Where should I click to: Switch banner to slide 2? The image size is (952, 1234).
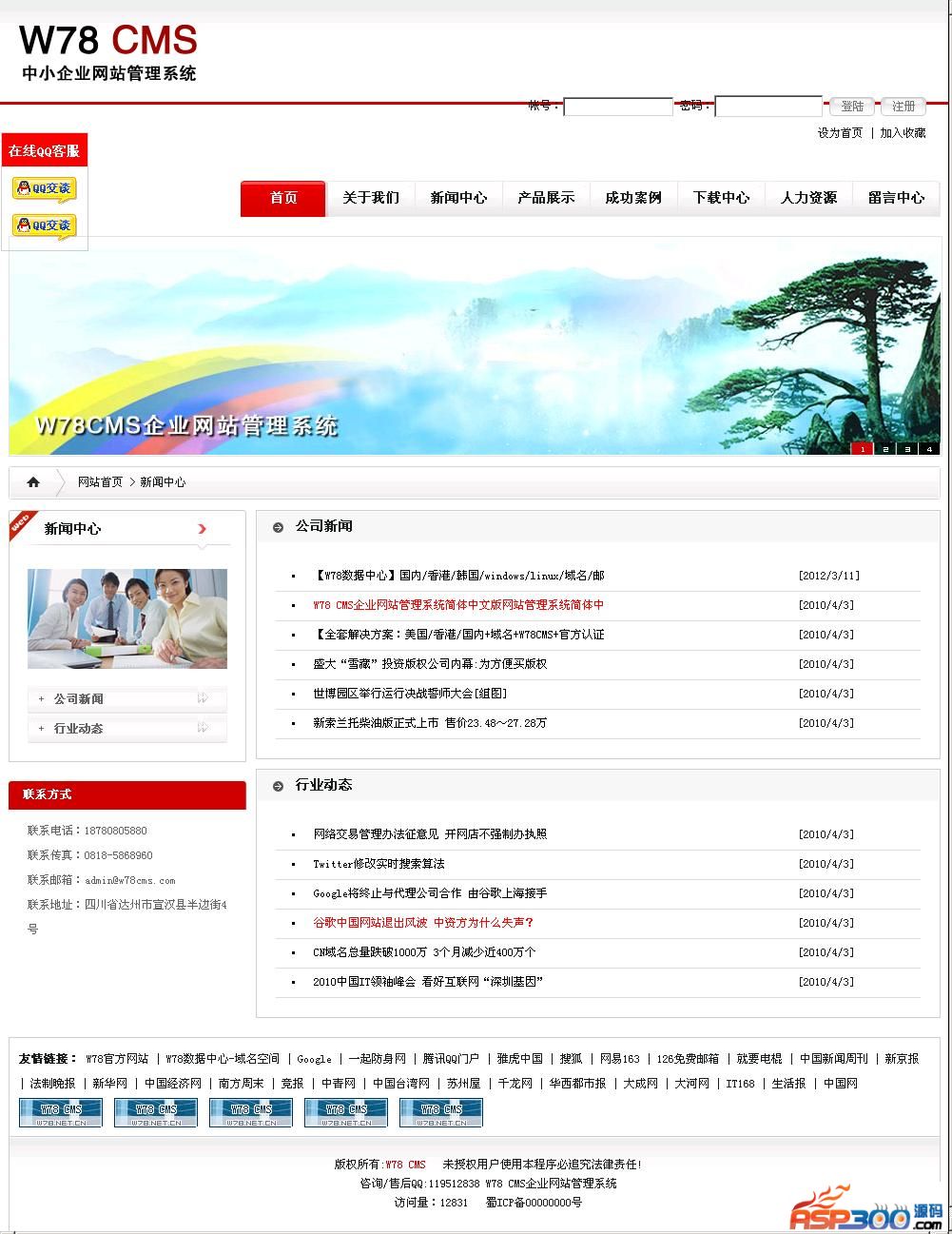click(x=884, y=449)
